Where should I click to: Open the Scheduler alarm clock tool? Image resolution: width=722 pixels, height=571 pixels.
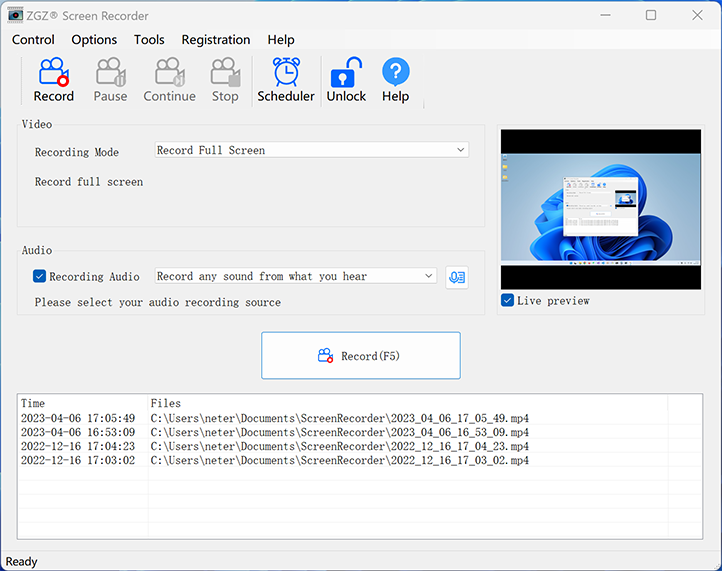click(286, 80)
